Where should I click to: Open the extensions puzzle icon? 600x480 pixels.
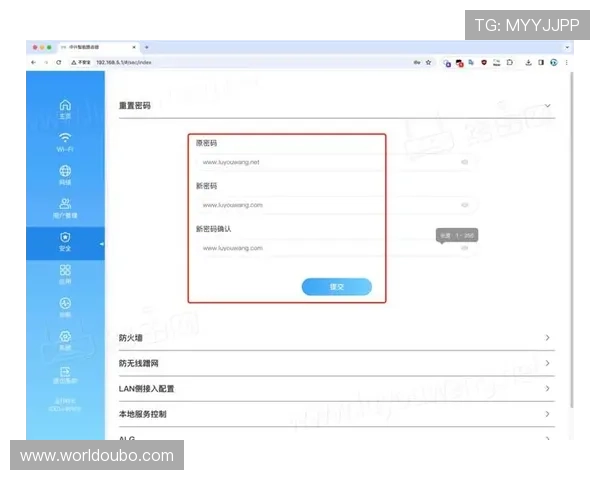(510, 62)
